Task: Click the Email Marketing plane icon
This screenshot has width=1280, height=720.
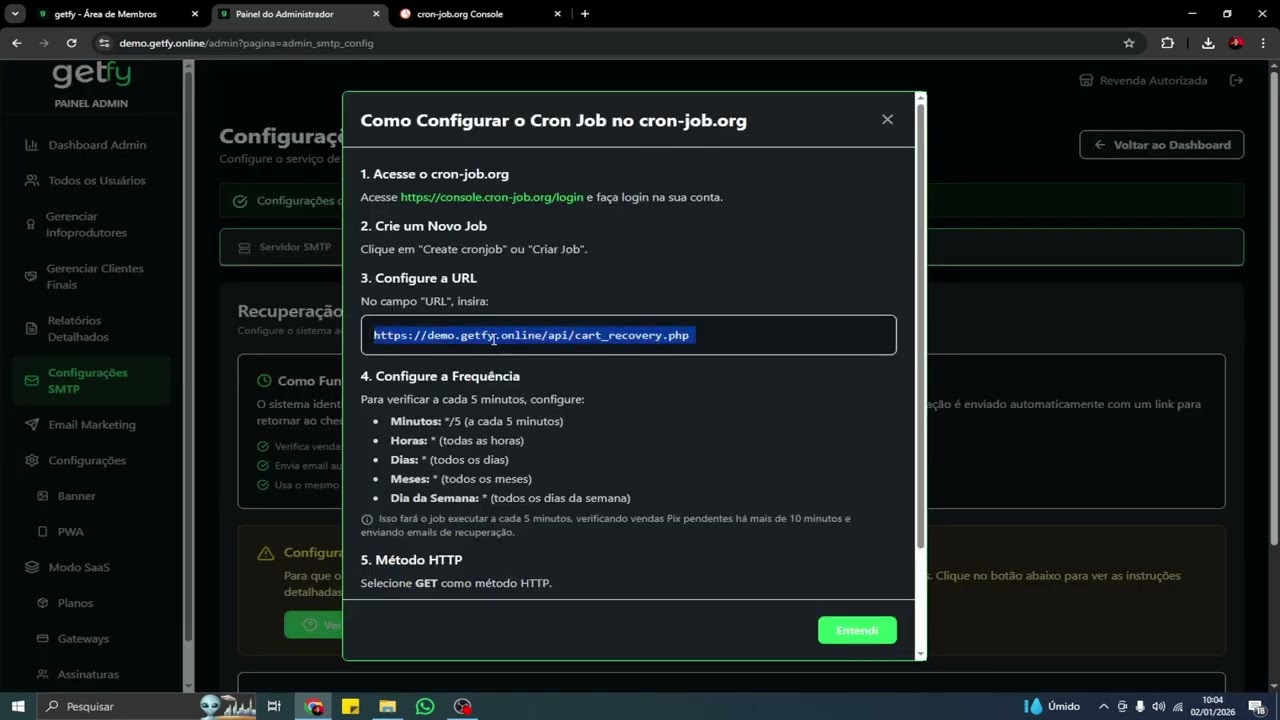Action: 31,425
